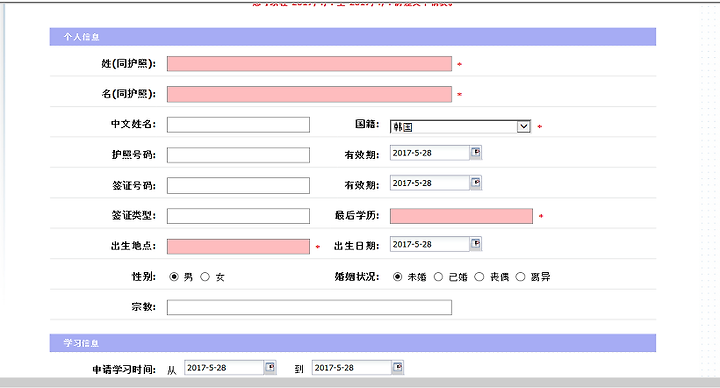This screenshot has height=388, width=720.
Task: Click the 学习信息 section header
Action: (353, 343)
